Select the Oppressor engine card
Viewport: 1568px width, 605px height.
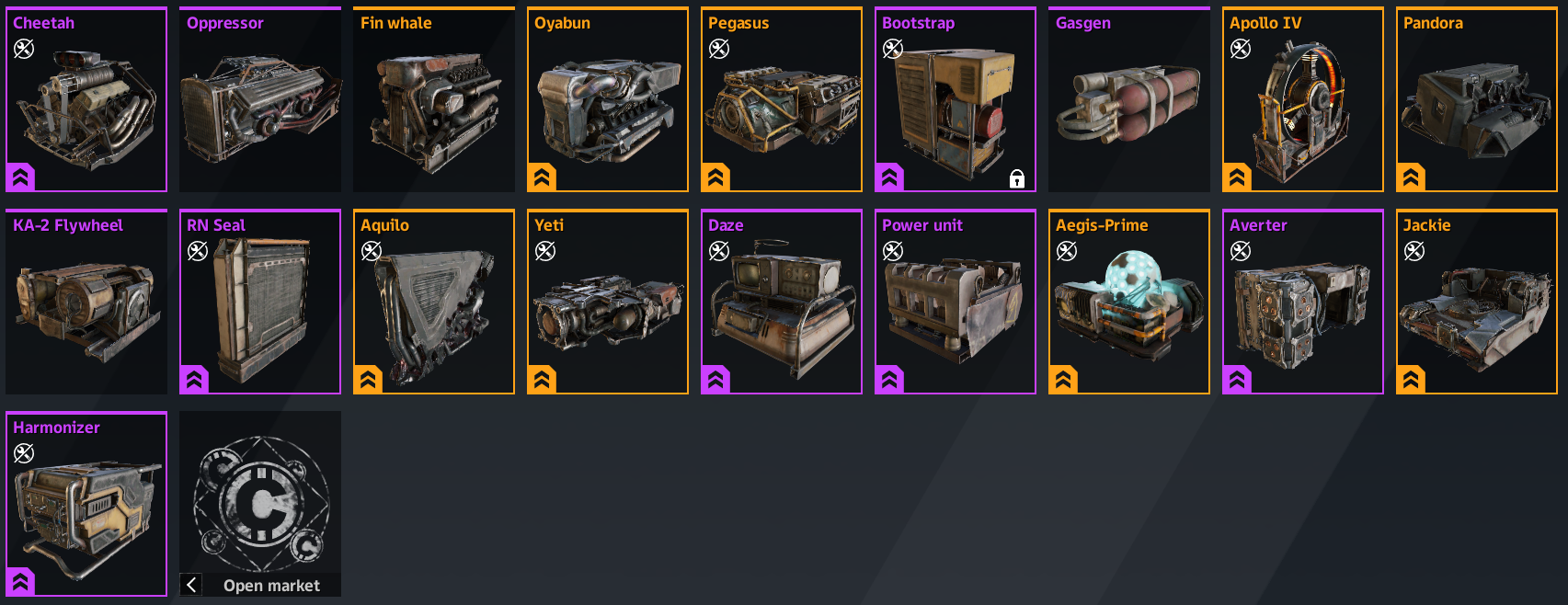coord(260,99)
